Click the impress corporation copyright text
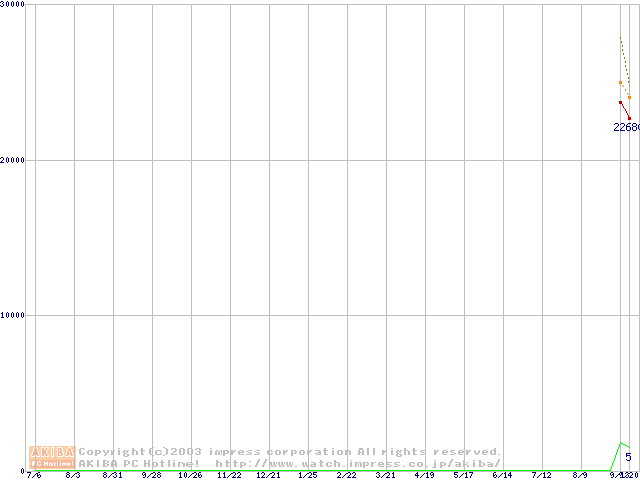This screenshot has width=640, height=480. [x=290, y=452]
